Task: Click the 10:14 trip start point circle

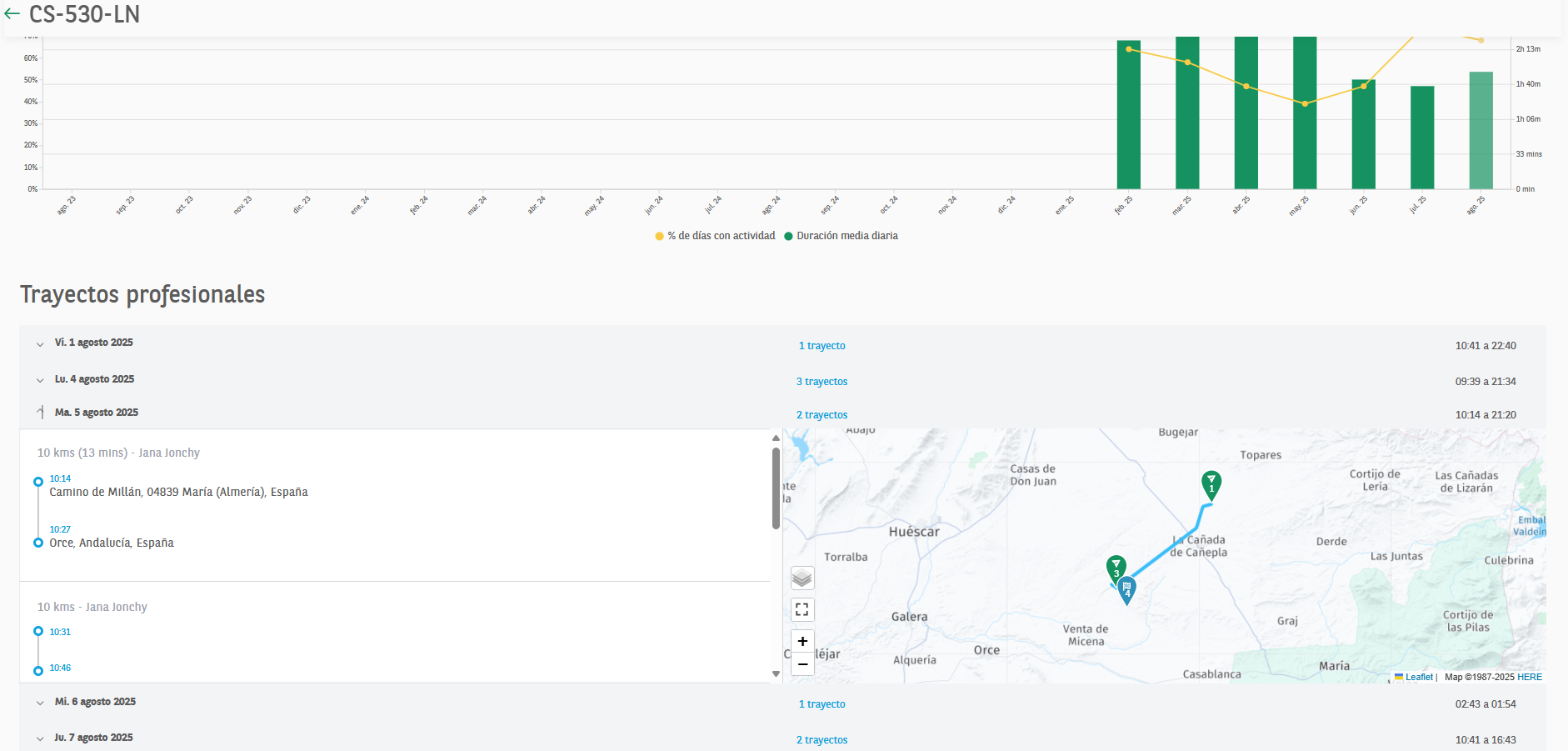Action: (38, 482)
